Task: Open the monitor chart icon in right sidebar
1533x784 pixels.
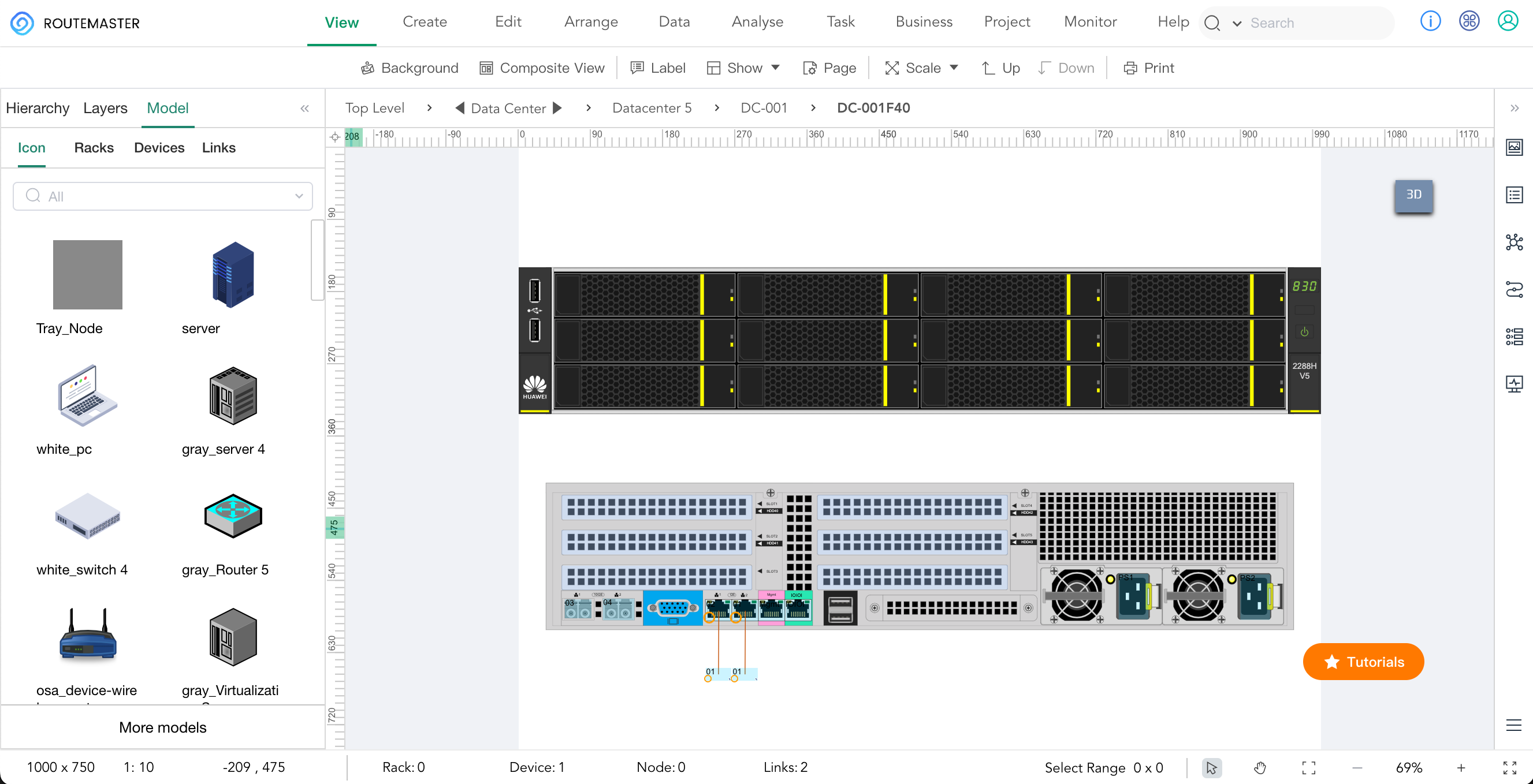Action: coord(1514,384)
